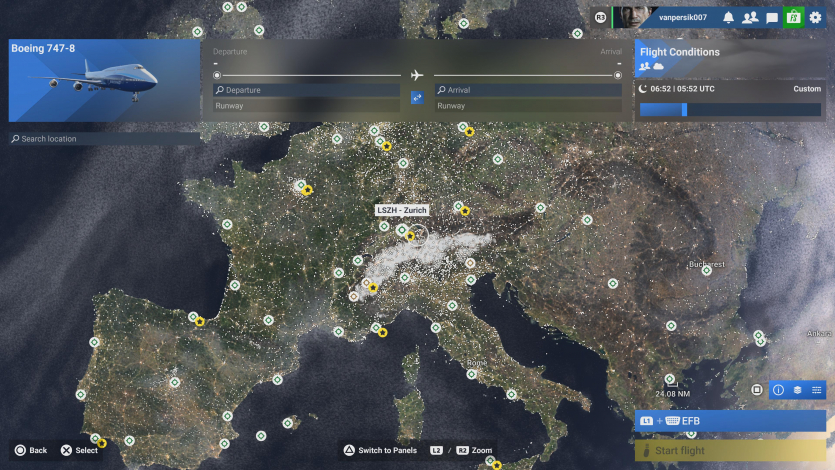Toggle the weather cloud under Flight Conditions
Screen dimensions: 835x470
click(659, 66)
